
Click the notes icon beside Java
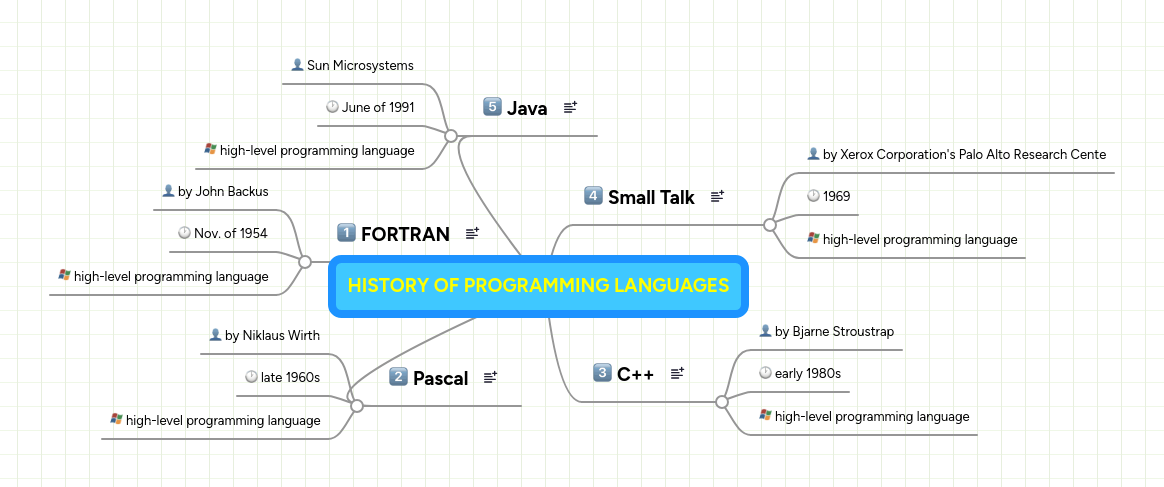570,108
